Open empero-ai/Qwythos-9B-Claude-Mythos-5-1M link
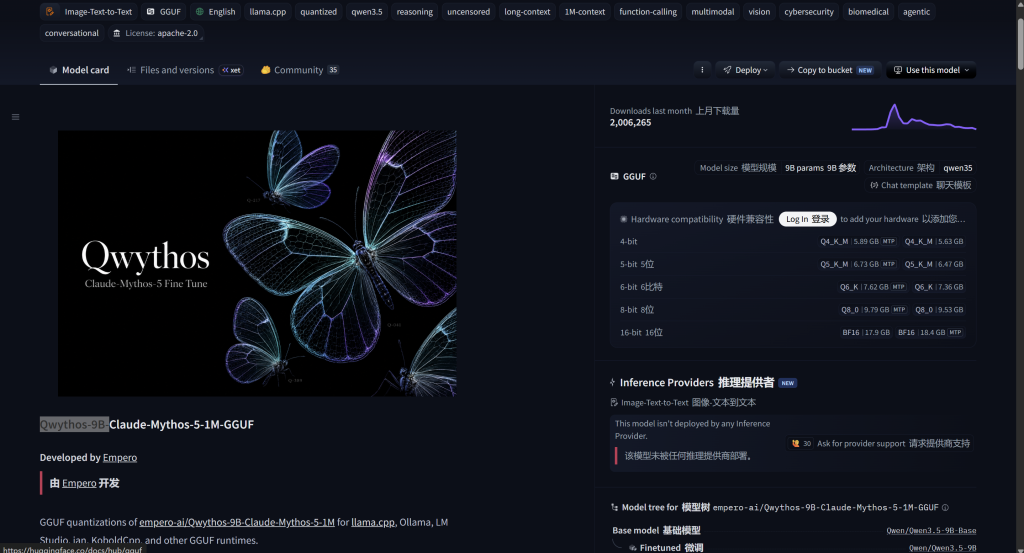Image resolution: width=1024 pixels, height=553 pixels. coord(236,522)
